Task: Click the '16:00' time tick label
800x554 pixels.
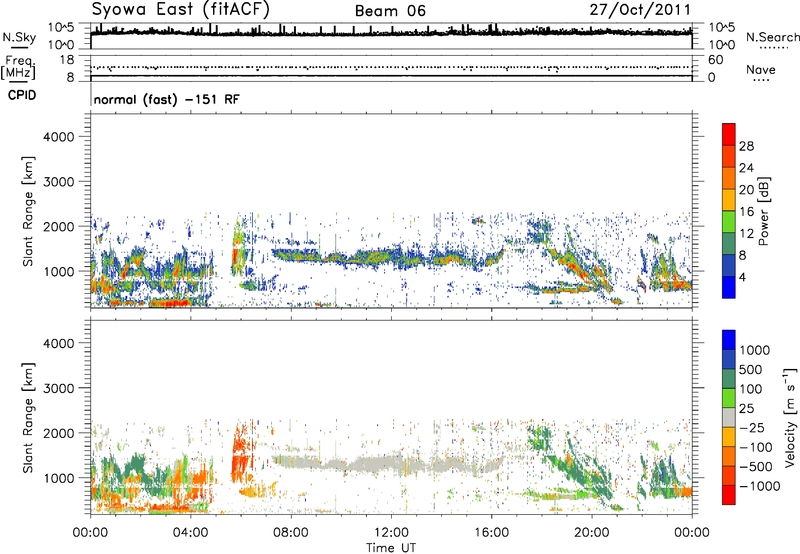Action: click(x=491, y=533)
